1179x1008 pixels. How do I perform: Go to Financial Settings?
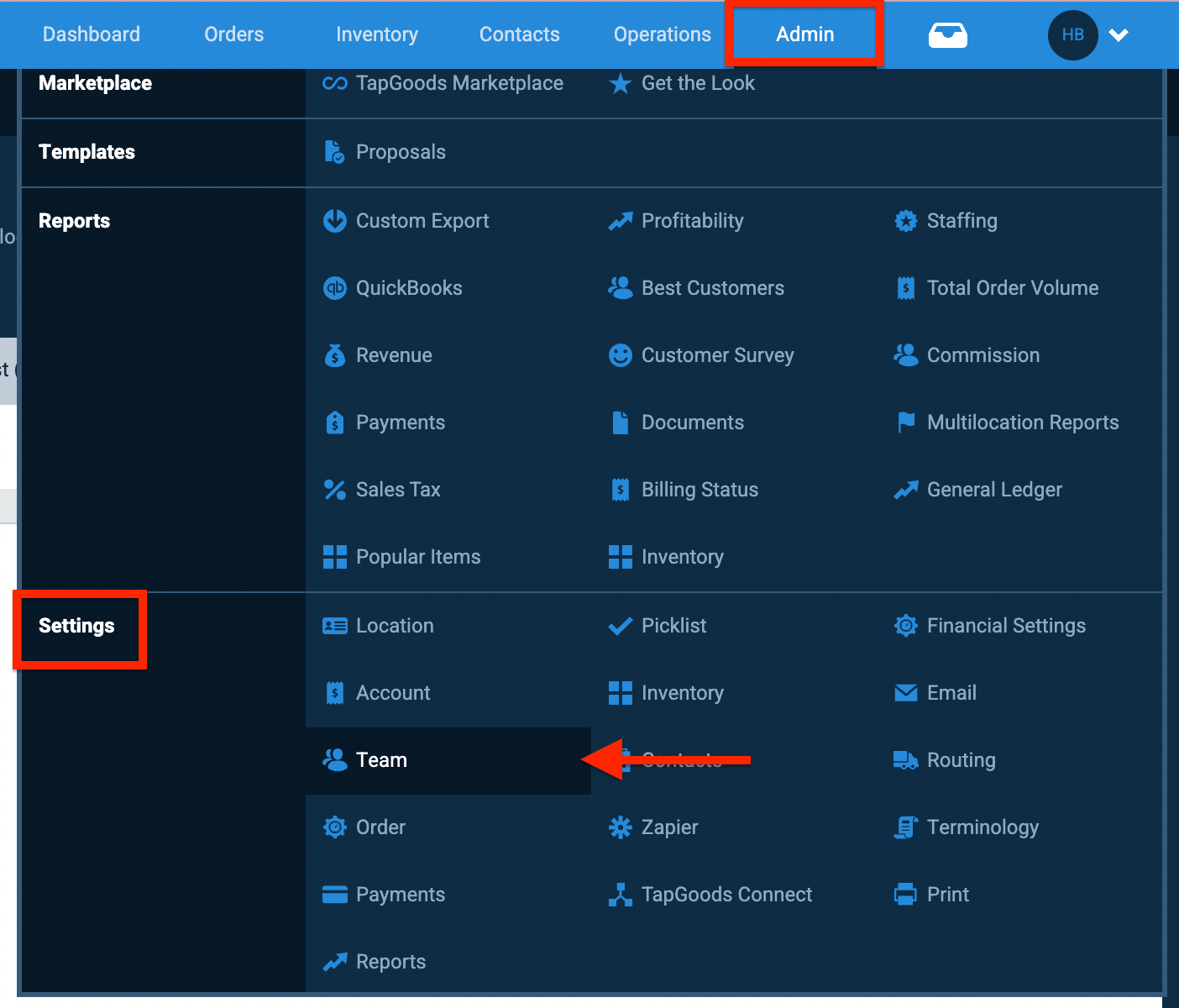pyautogui.click(x=1006, y=626)
